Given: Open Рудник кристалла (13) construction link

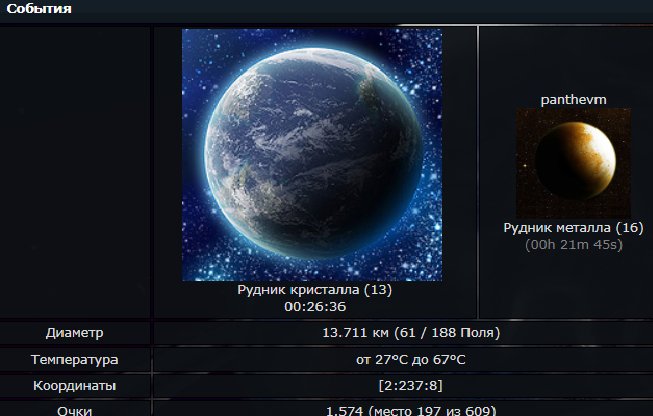Looking at the screenshot, I should coord(314,289).
